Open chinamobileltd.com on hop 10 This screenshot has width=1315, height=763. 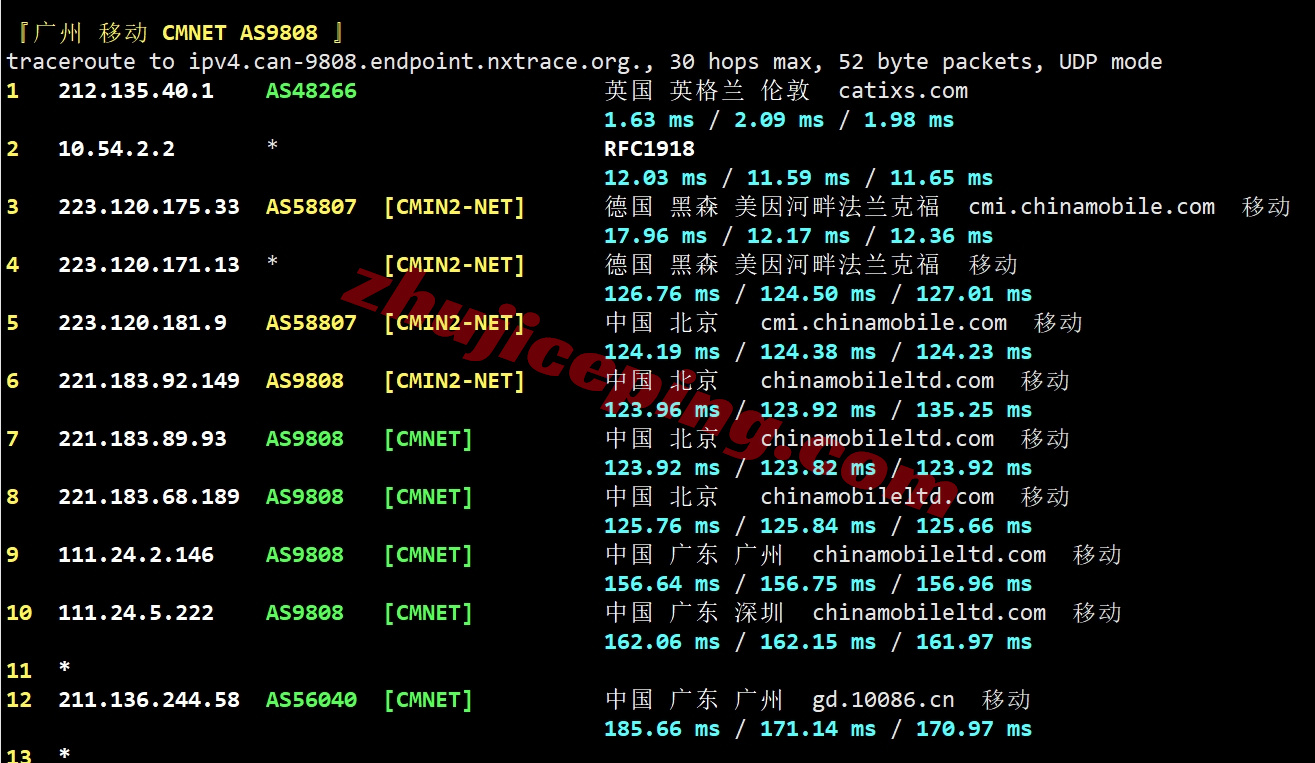click(x=928, y=613)
